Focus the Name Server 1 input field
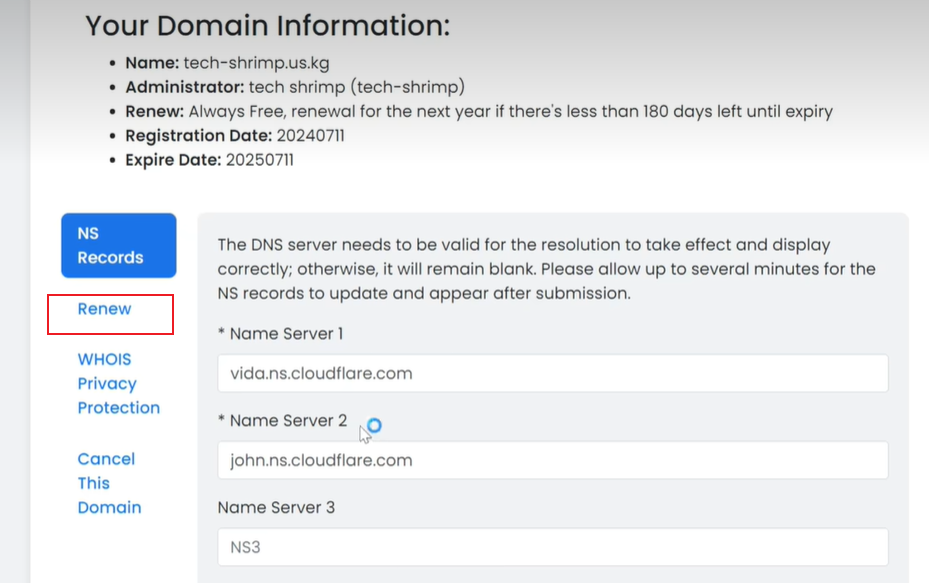This screenshot has height=583, width=929. point(553,373)
